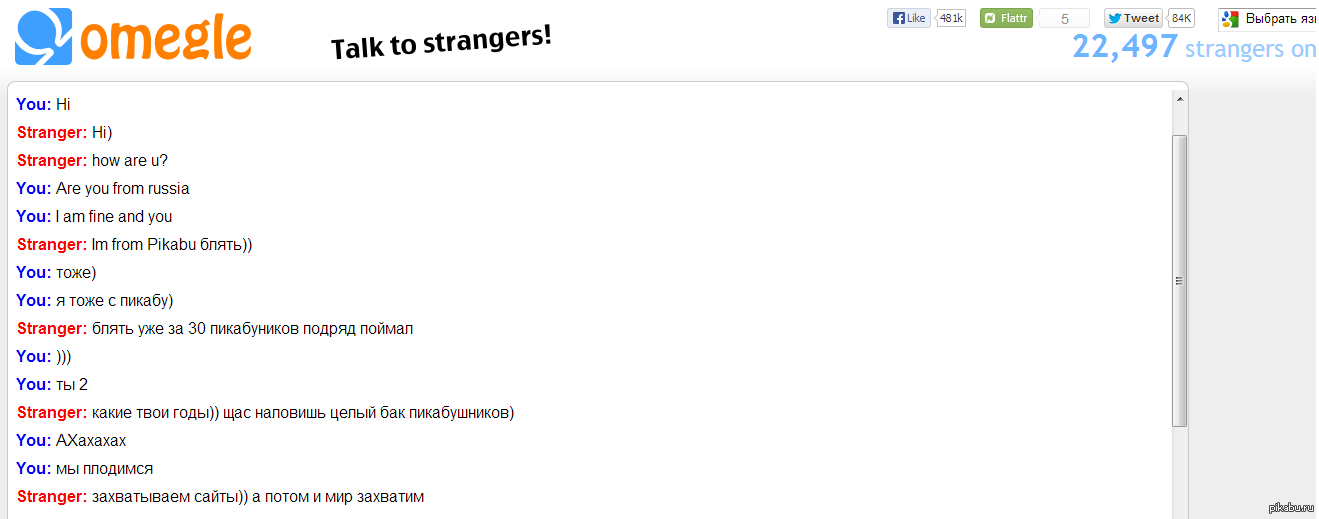Click the first "You: Hi" message
The image size is (1319, 519).
coord(63,104)
